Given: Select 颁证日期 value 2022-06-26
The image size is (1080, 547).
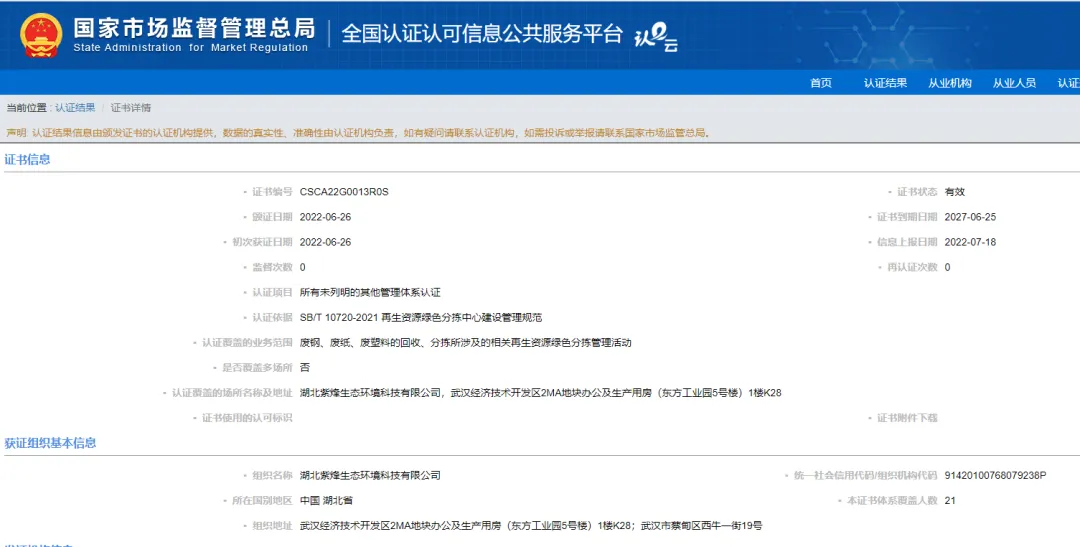Looking at the screenshot, I should tap(325, 217).
